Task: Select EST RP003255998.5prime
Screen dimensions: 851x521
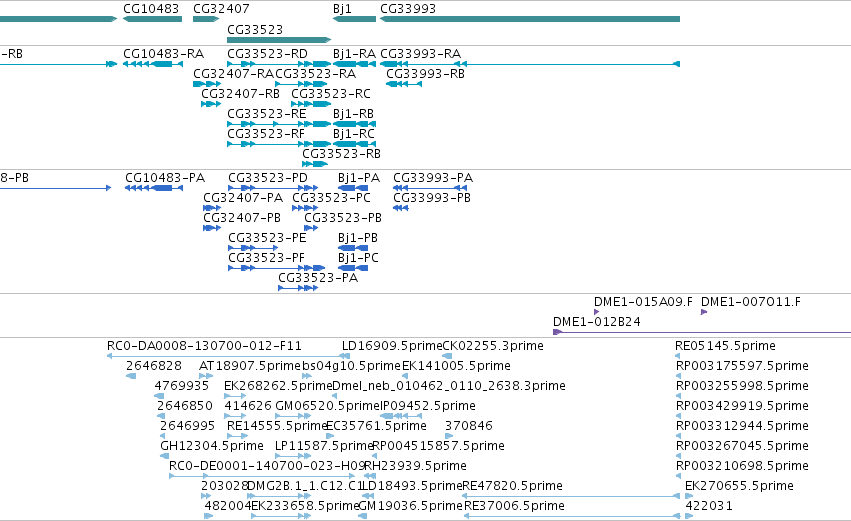Action: (x=678, y=396)
